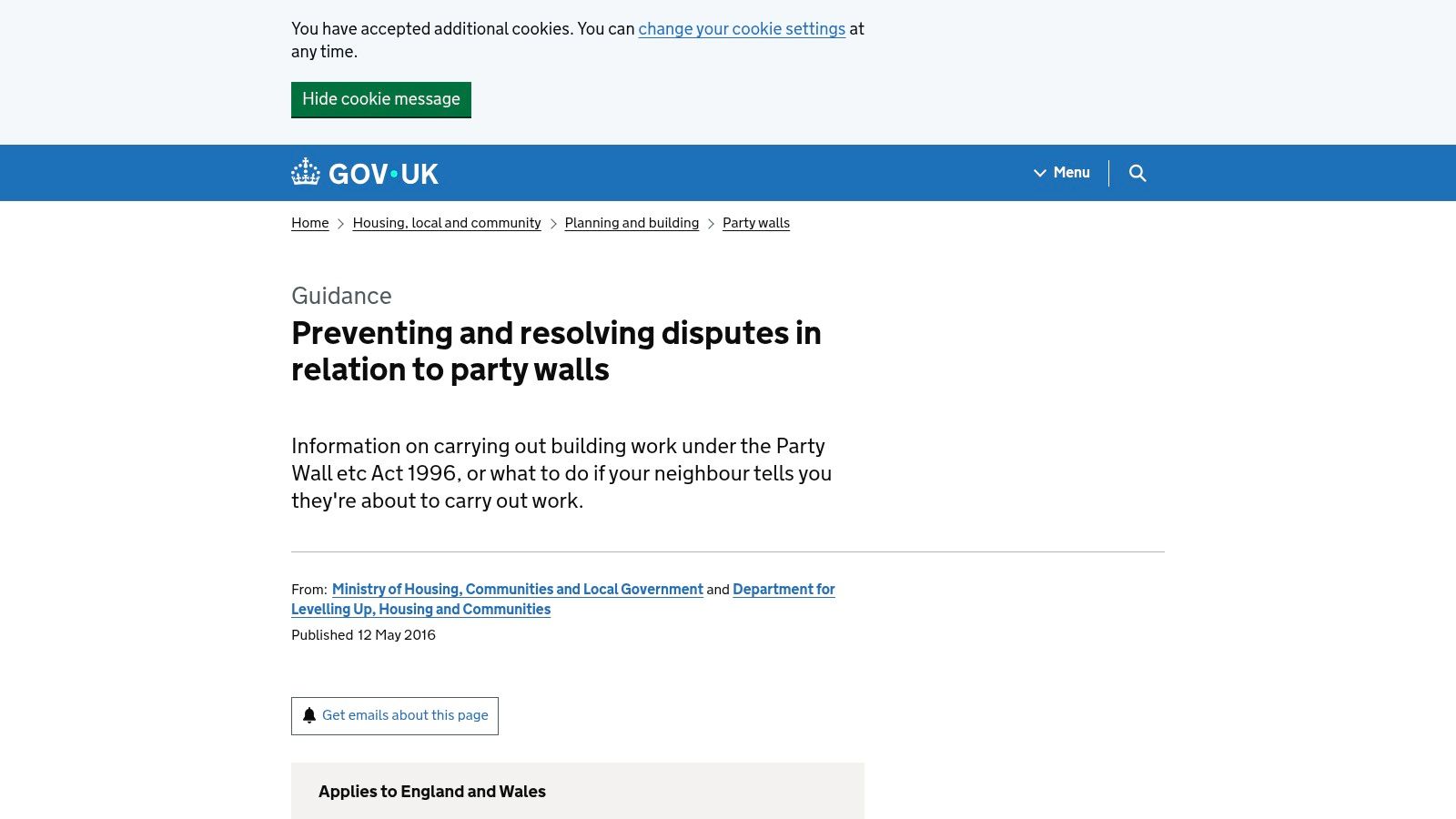
Task: Open Ministry of Housing, Communities and Local Government link
Action: (x=518, y=590)
